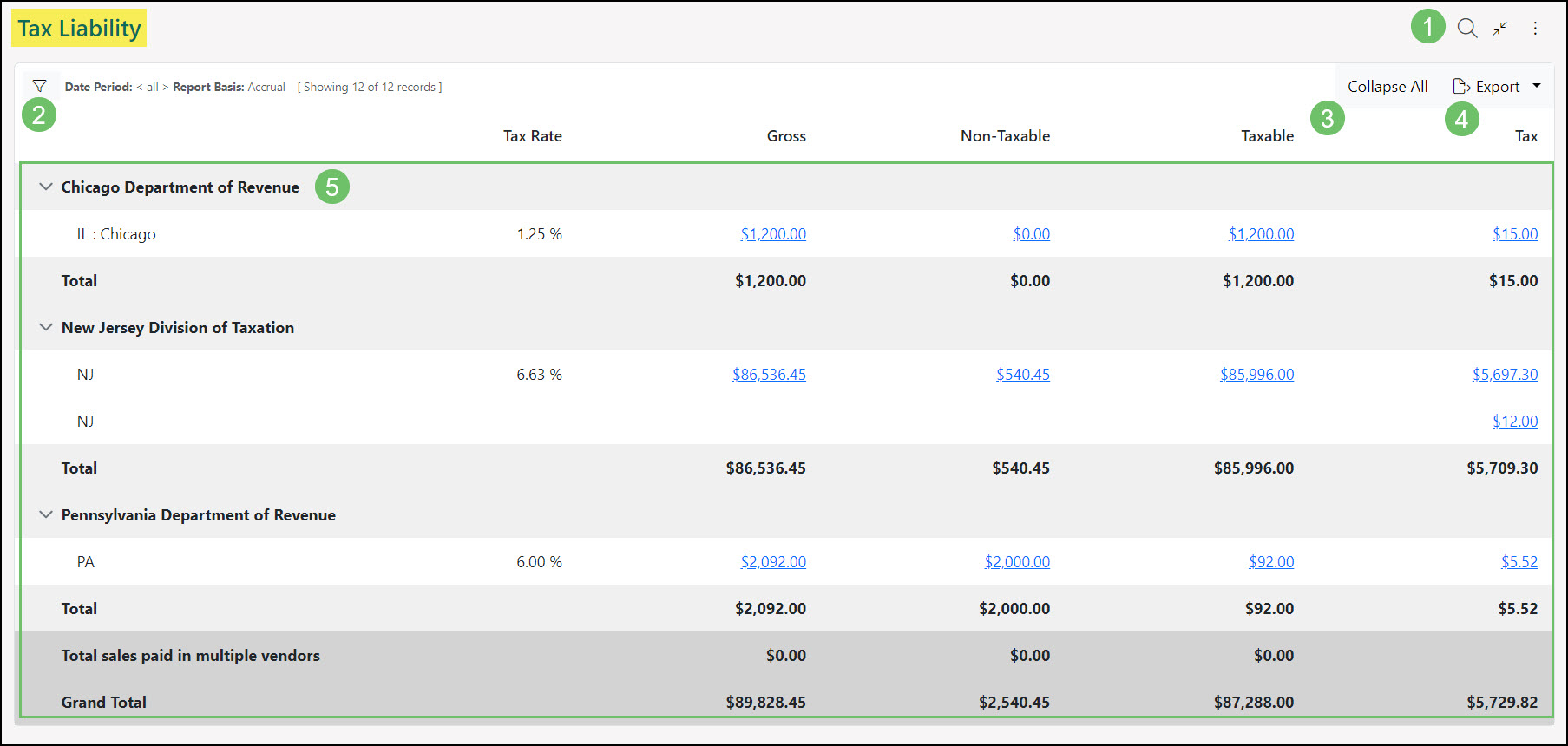Collapse Chicago Department of Revenue group
The image size is (1568, 746).
[46, 186]
